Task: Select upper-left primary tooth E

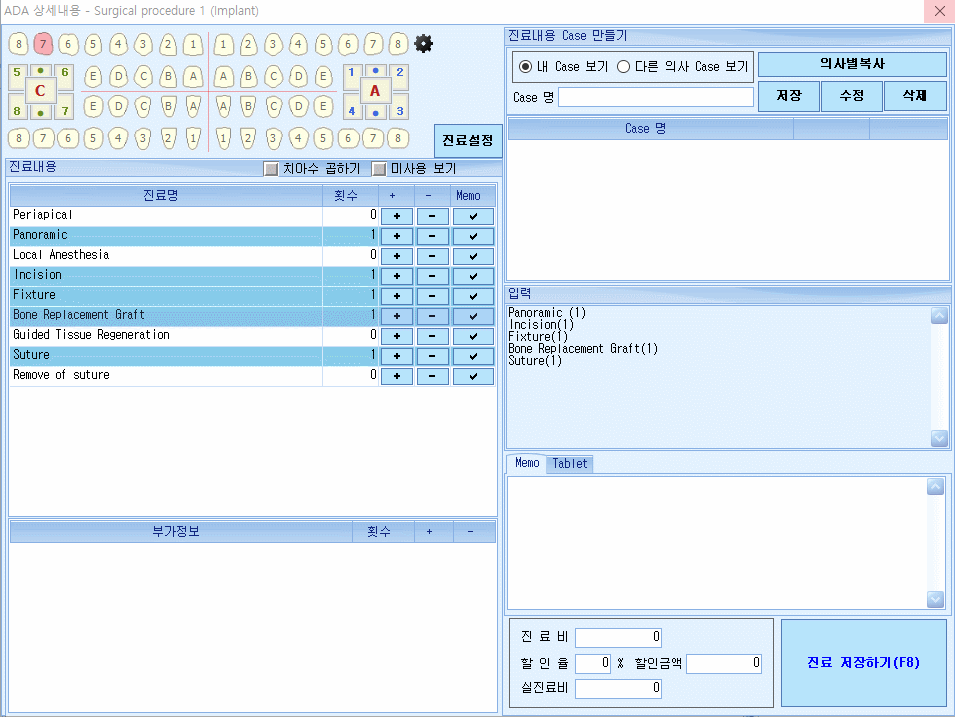Action: click(x=93, y=76)
